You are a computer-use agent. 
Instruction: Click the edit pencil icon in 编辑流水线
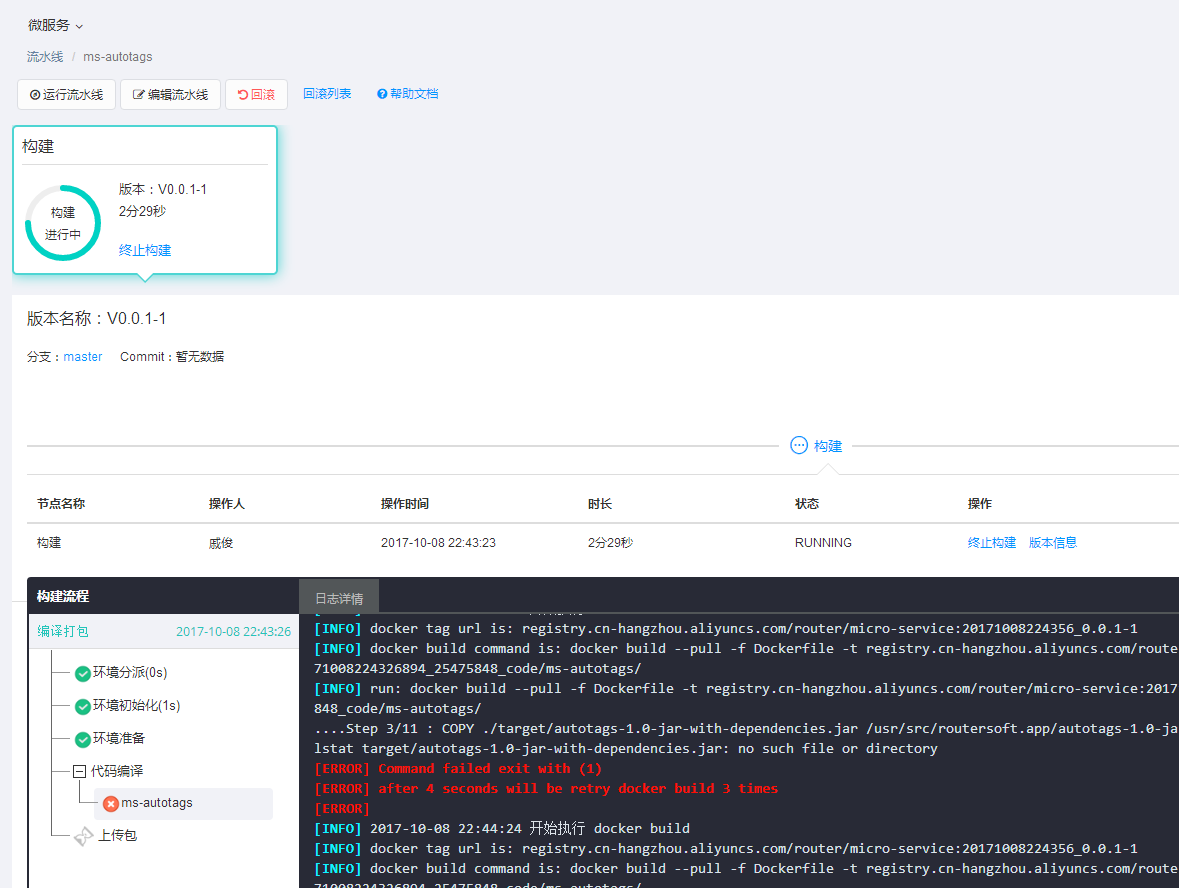(x=138, y=95)
